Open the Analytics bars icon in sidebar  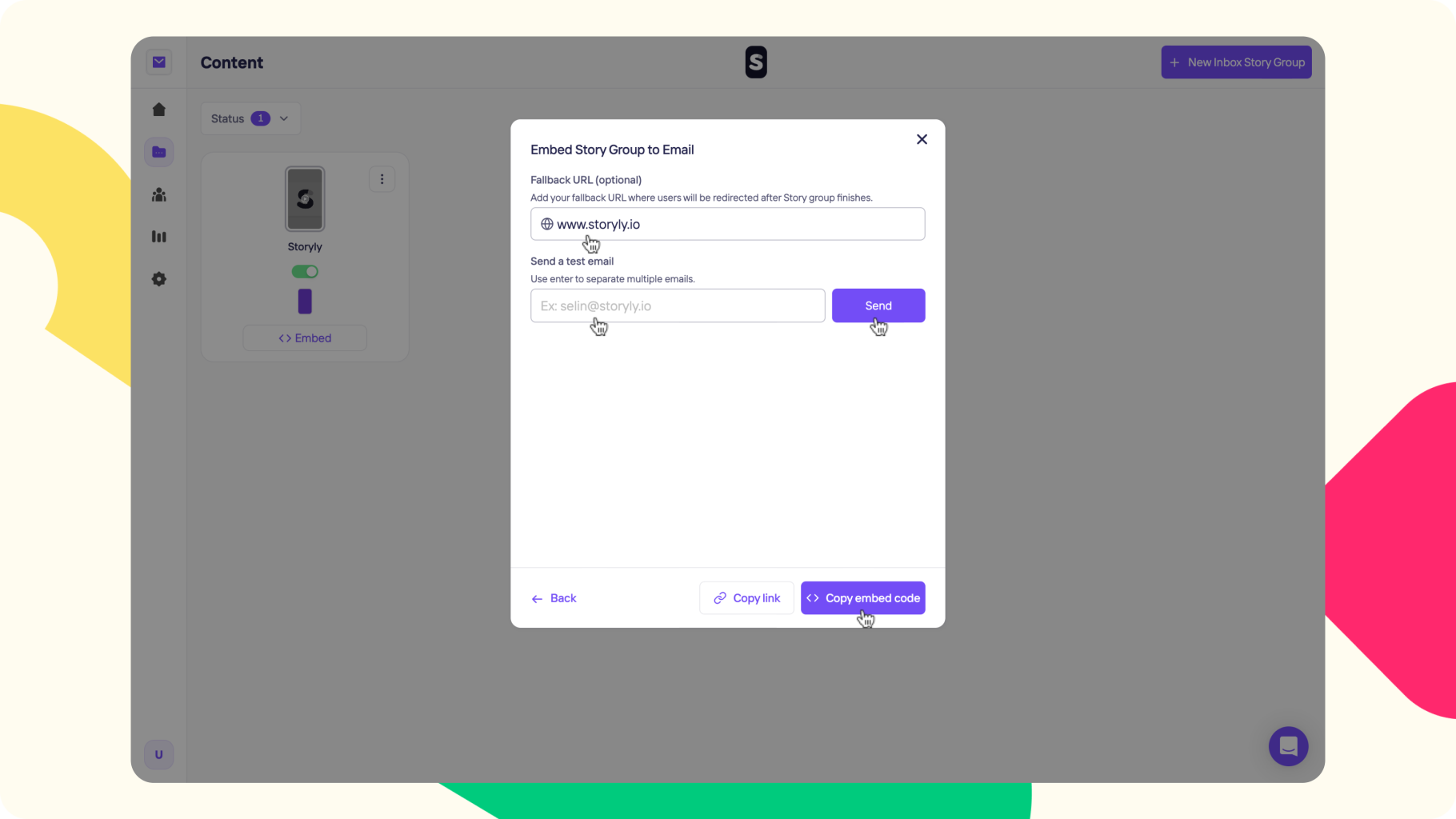point(159,237)
